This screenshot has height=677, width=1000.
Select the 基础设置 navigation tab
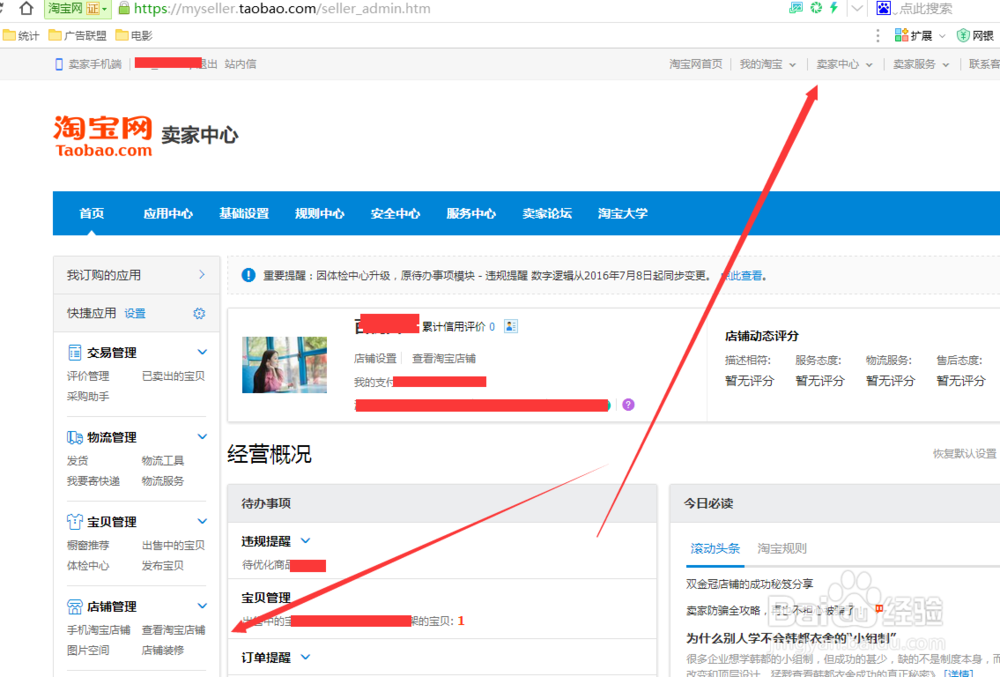(x=244, y=214)
